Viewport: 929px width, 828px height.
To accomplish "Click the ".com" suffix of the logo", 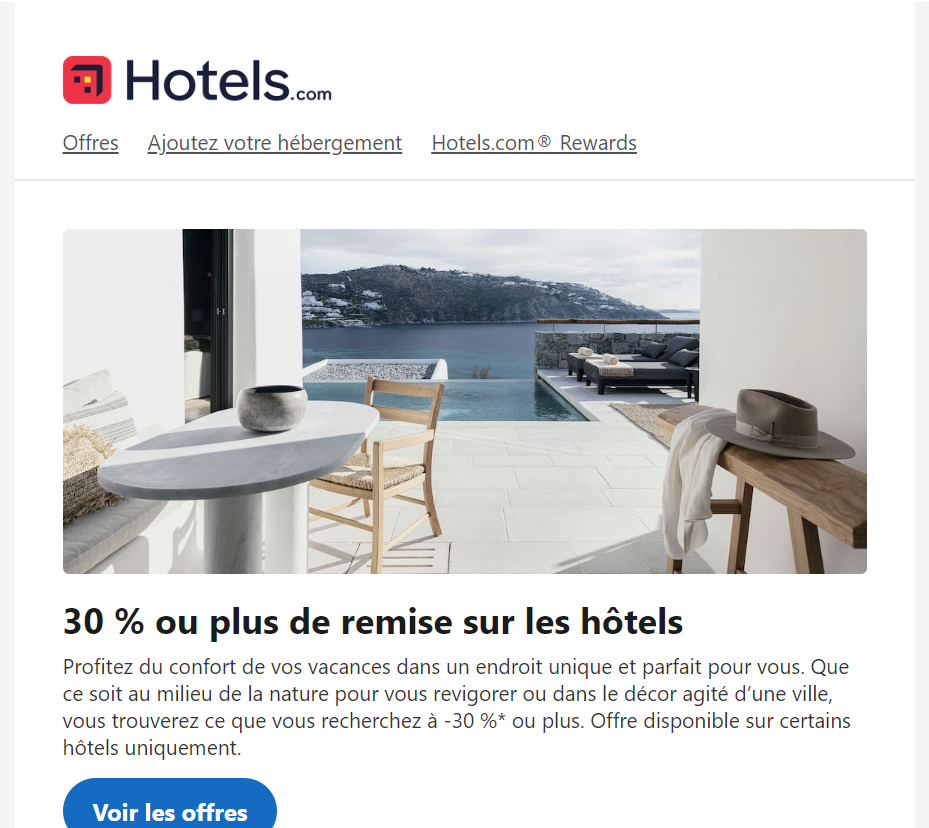I will tap(311, 94).
